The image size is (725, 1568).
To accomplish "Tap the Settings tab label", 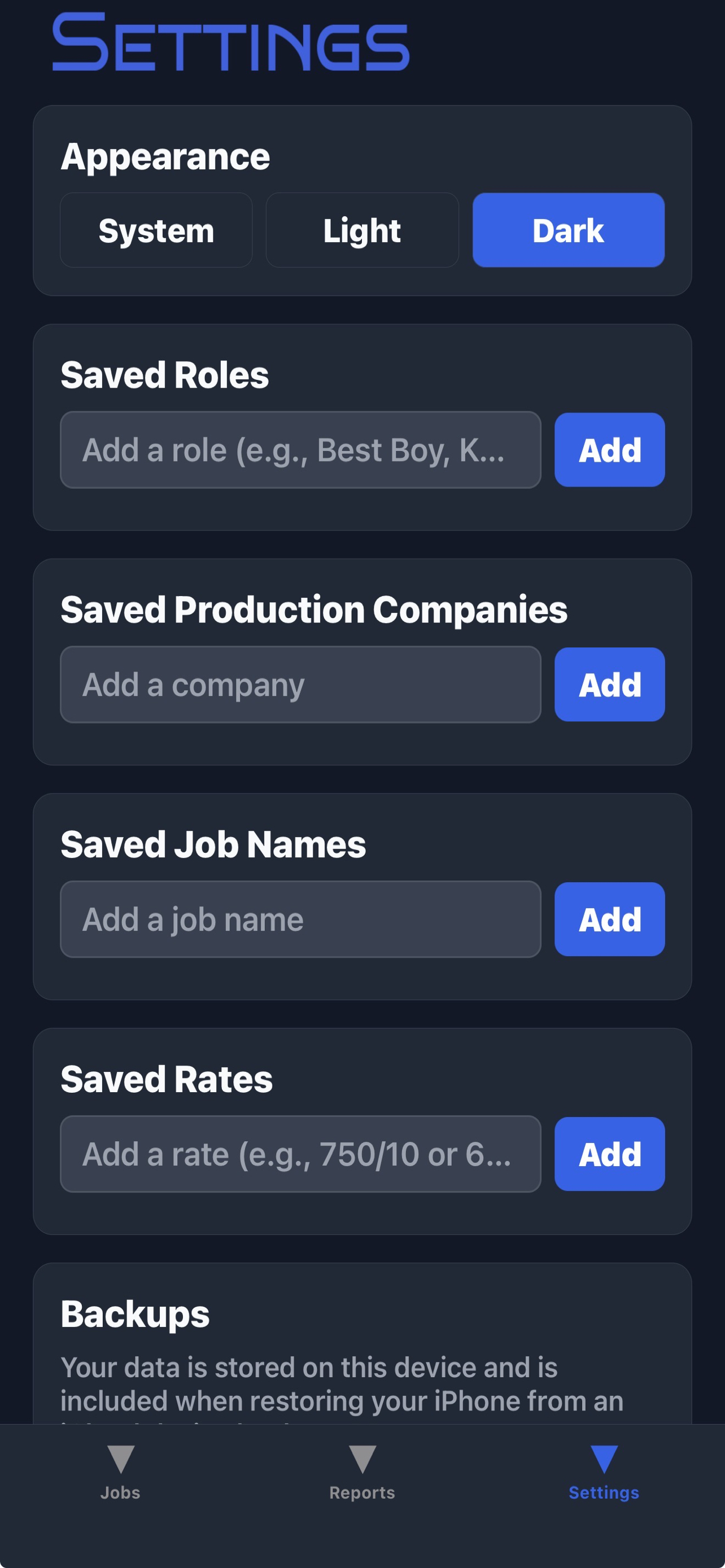I will coord(604,1492).
